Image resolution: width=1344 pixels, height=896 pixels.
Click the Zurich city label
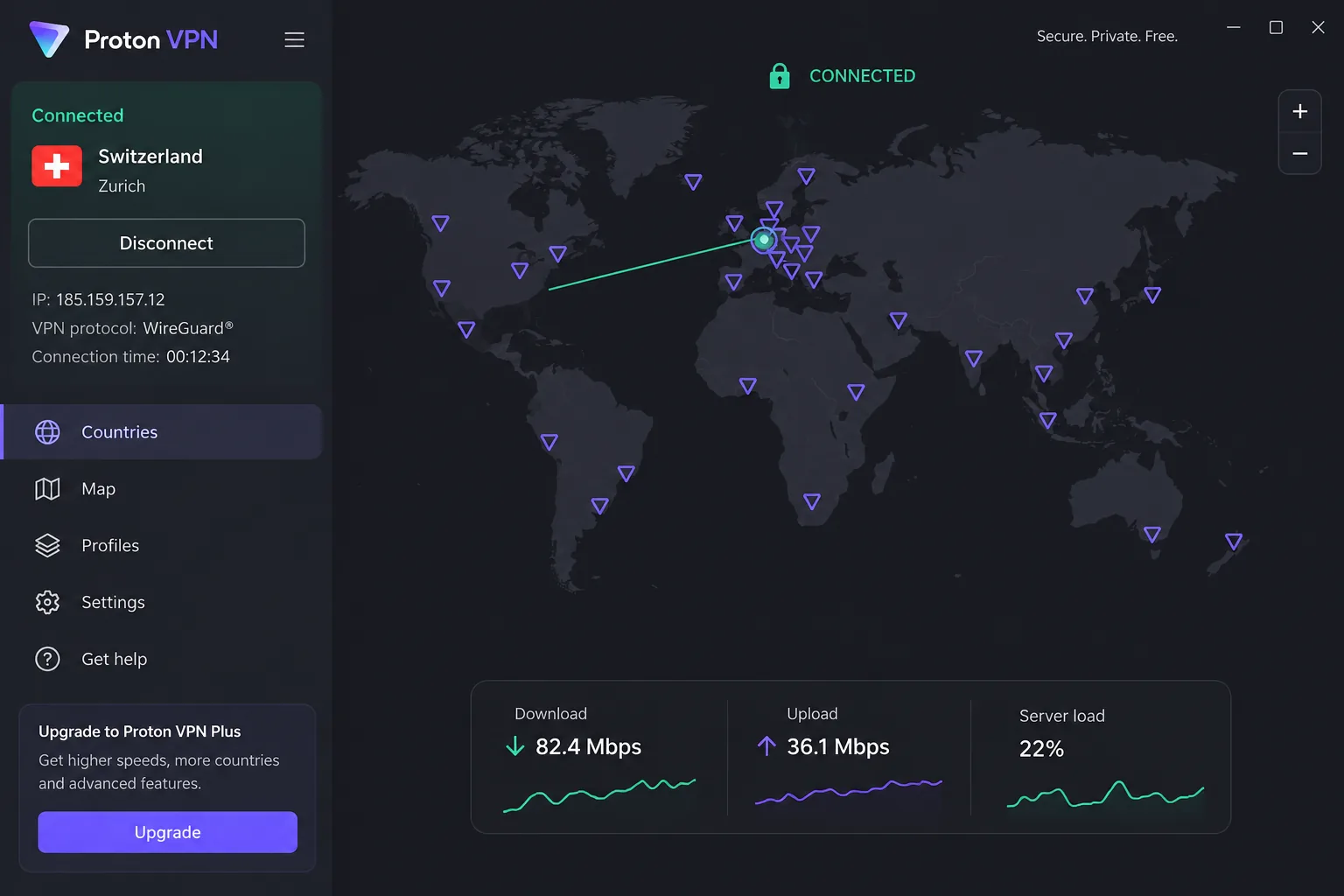(x=122, y=186)
